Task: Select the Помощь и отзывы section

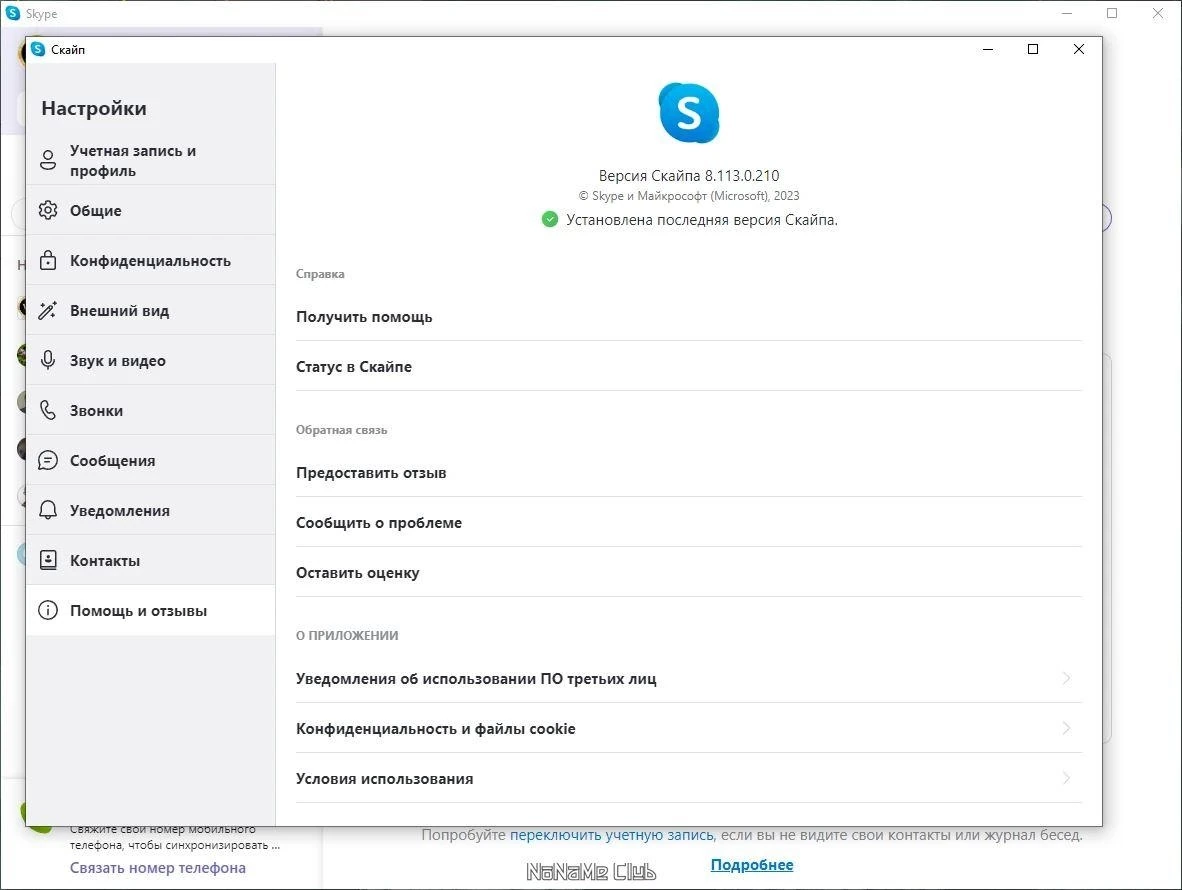Action: point(151,610)
